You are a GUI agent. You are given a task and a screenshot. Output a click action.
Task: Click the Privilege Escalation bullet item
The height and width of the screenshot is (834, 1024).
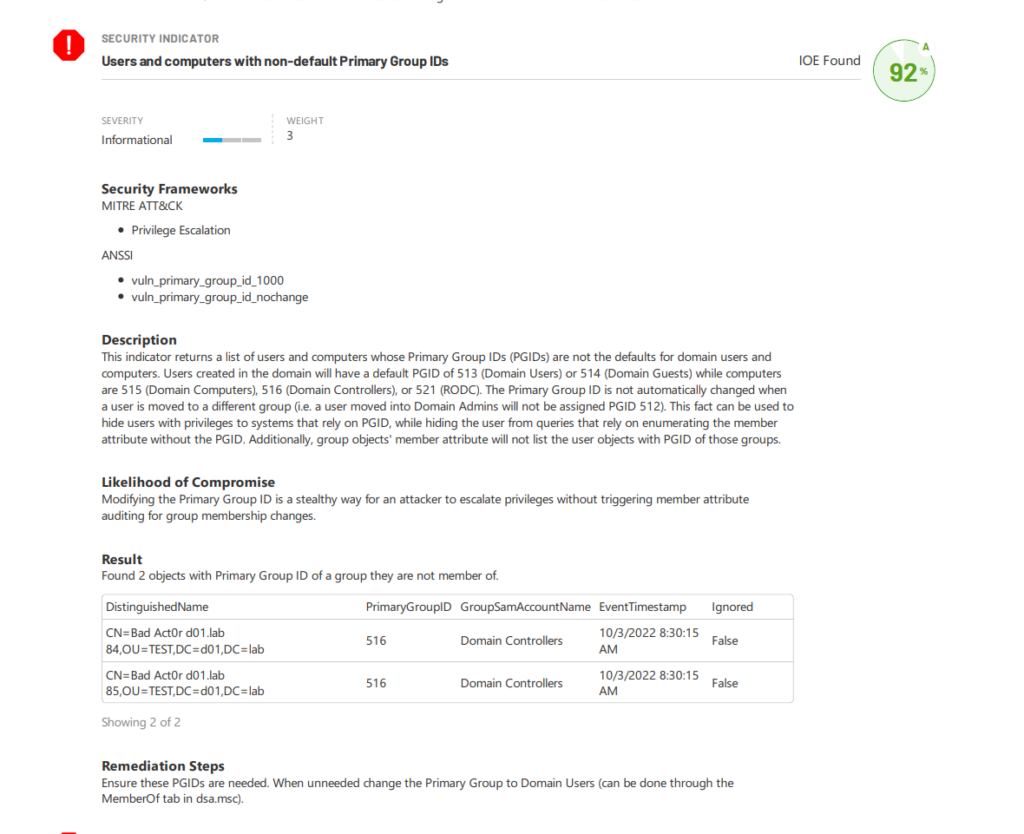click(x=181, y=230)
